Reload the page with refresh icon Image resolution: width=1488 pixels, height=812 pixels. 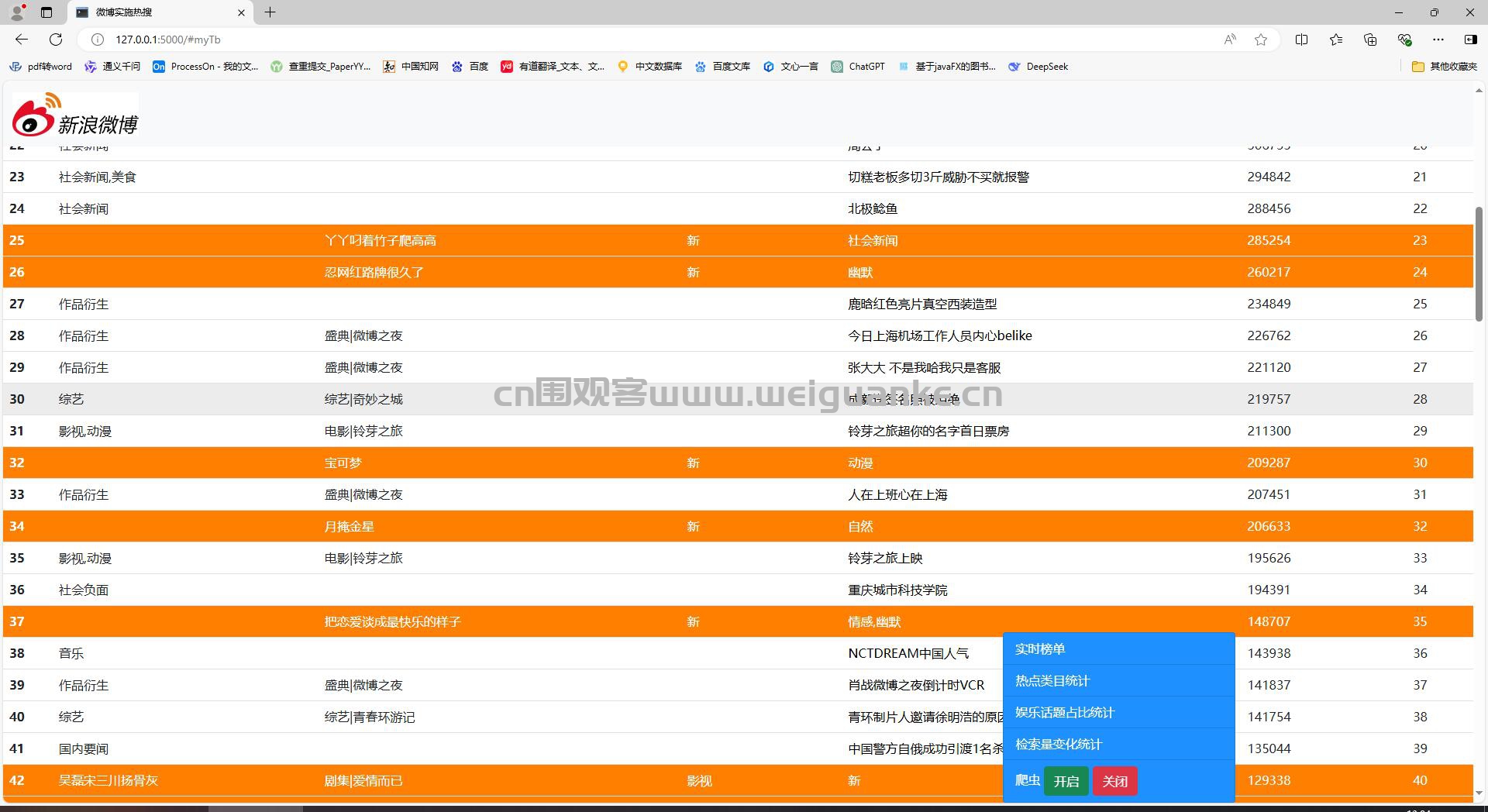click(x=56, y=40)
